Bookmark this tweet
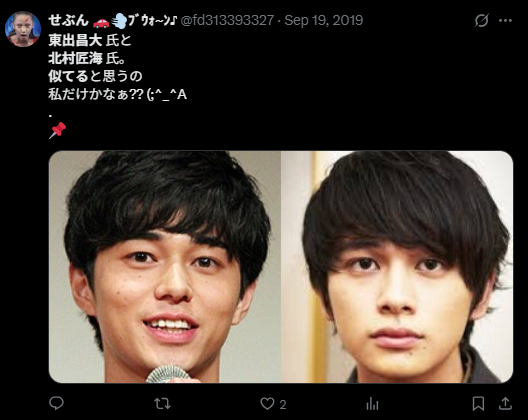 [478, 403]
